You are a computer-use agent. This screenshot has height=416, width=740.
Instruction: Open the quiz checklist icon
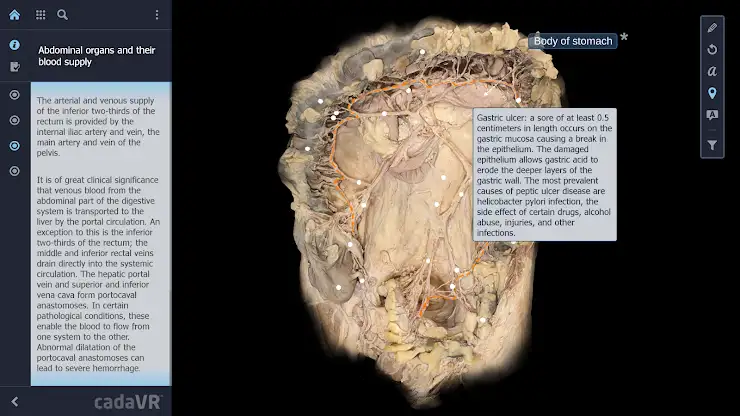click(x=15, y=67)
